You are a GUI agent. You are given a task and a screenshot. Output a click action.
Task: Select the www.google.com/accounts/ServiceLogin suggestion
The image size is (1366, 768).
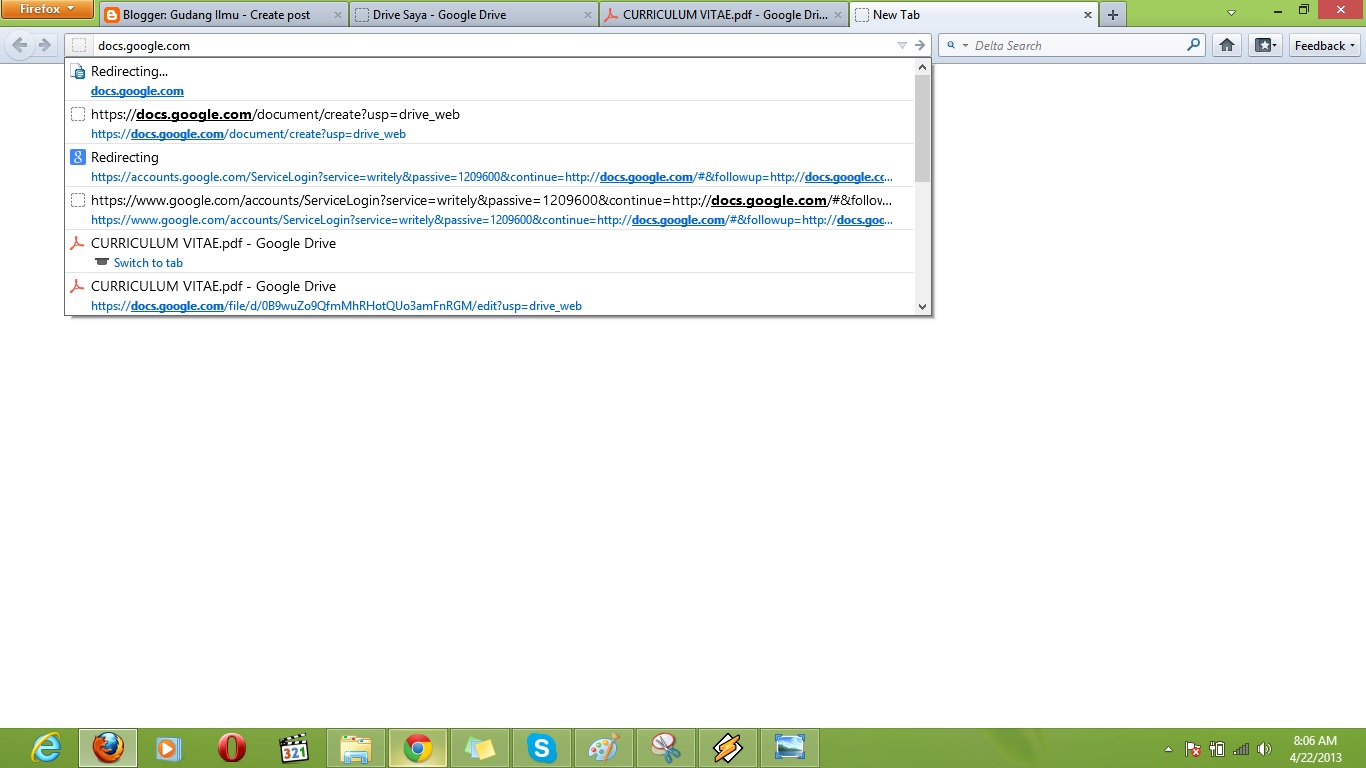click(x=490, y=209)
